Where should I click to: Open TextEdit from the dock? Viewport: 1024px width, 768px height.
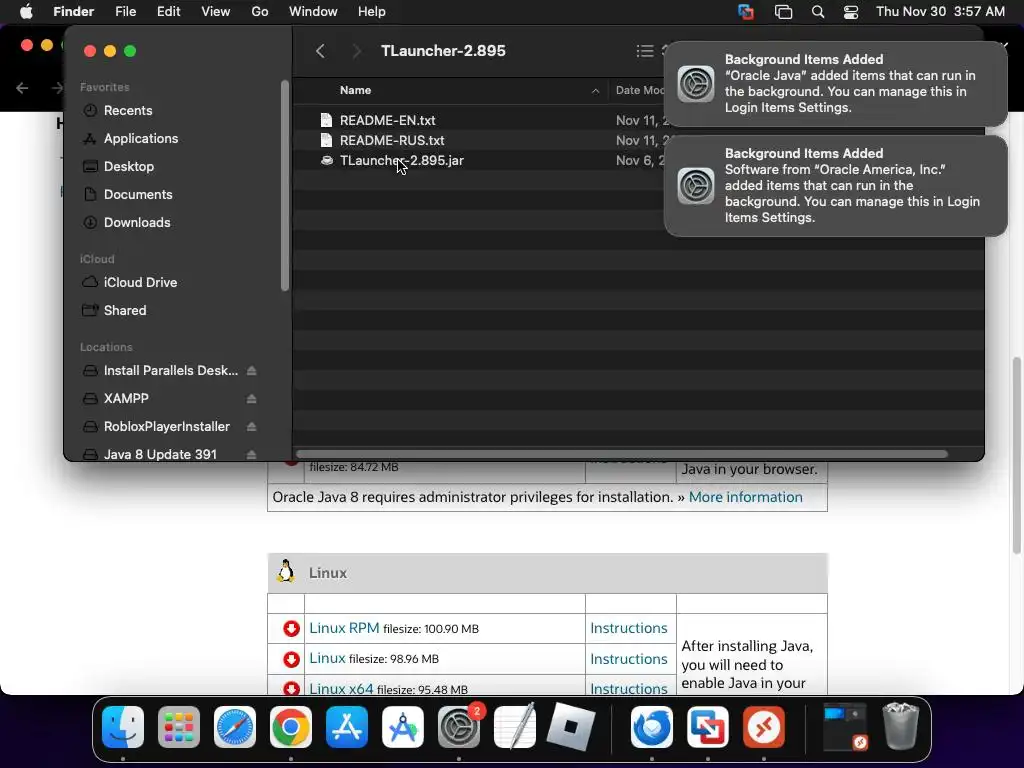point(515,727)
